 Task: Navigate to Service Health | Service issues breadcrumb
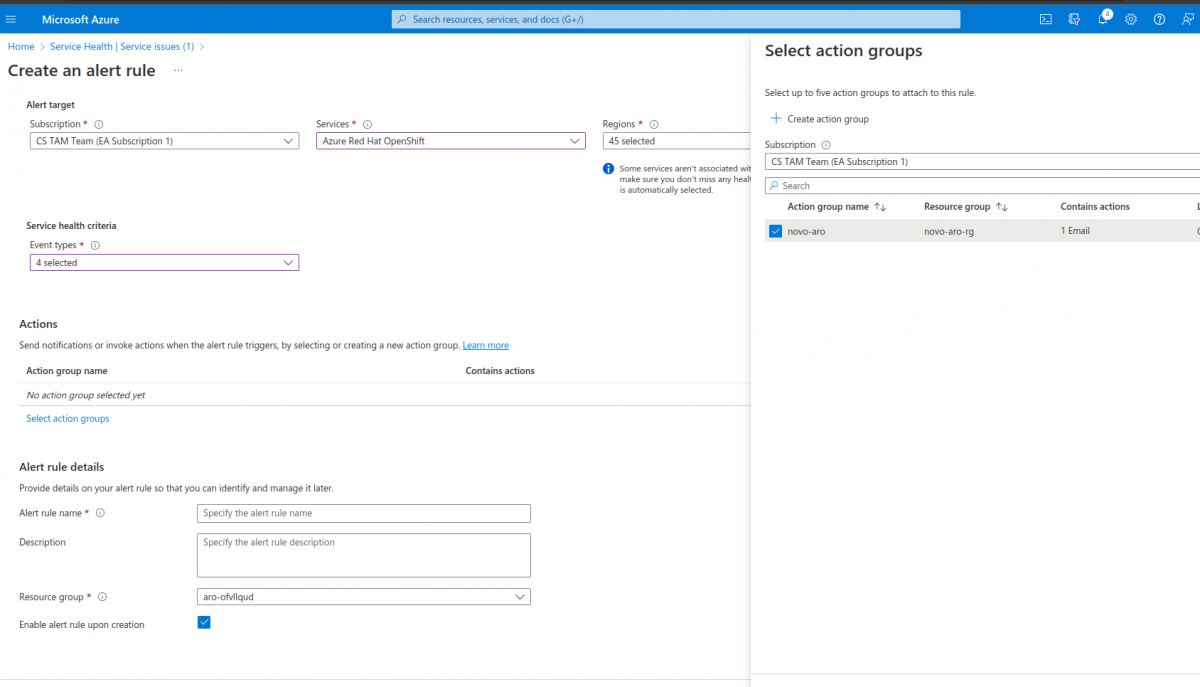coord(123,46)
